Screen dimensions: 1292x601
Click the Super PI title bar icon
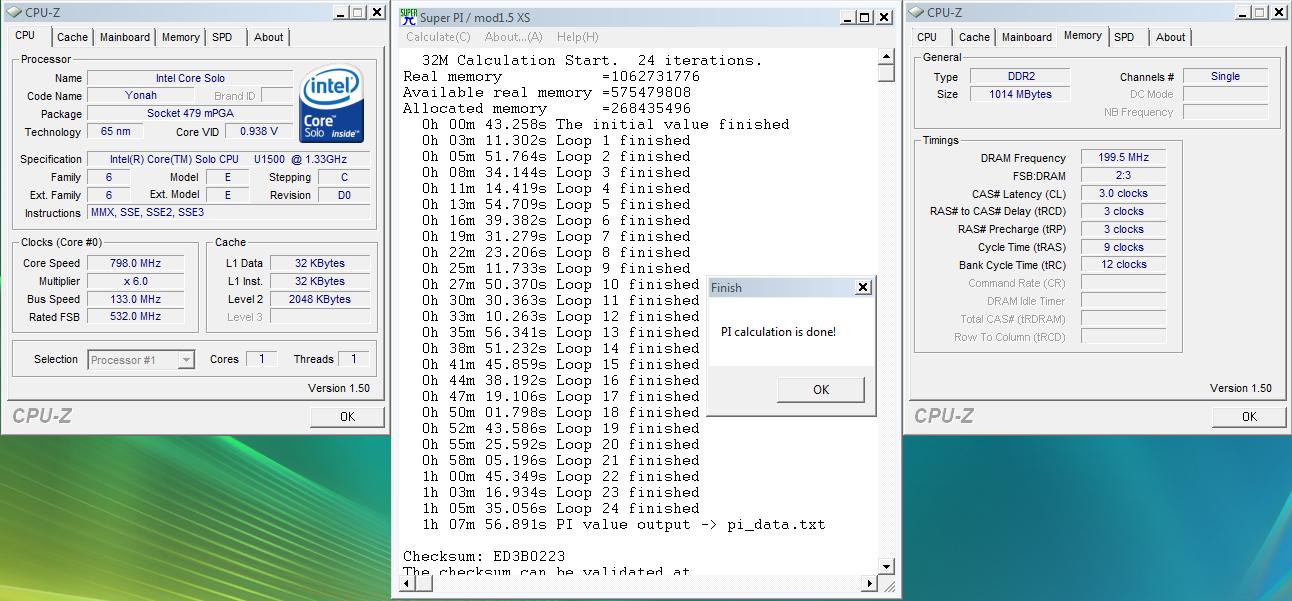tap(408, 16)
